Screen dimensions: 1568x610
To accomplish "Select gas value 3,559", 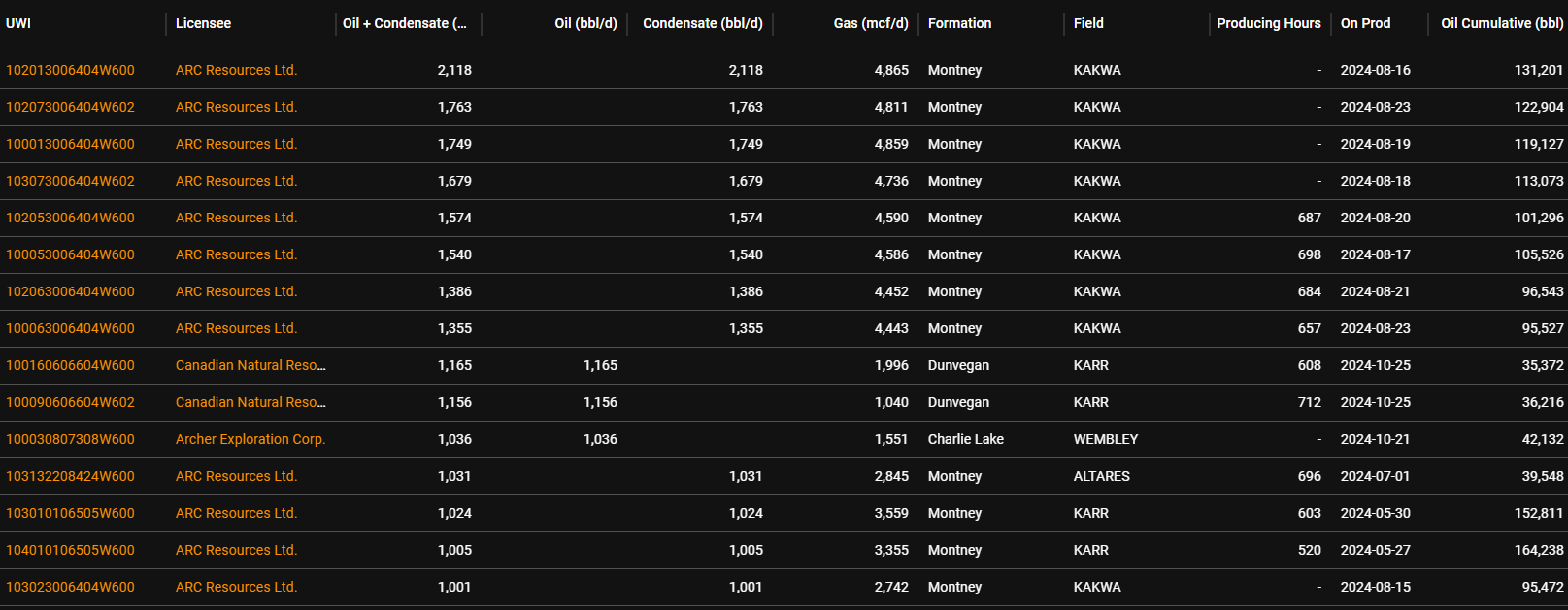I will click(x=891, y=513).
